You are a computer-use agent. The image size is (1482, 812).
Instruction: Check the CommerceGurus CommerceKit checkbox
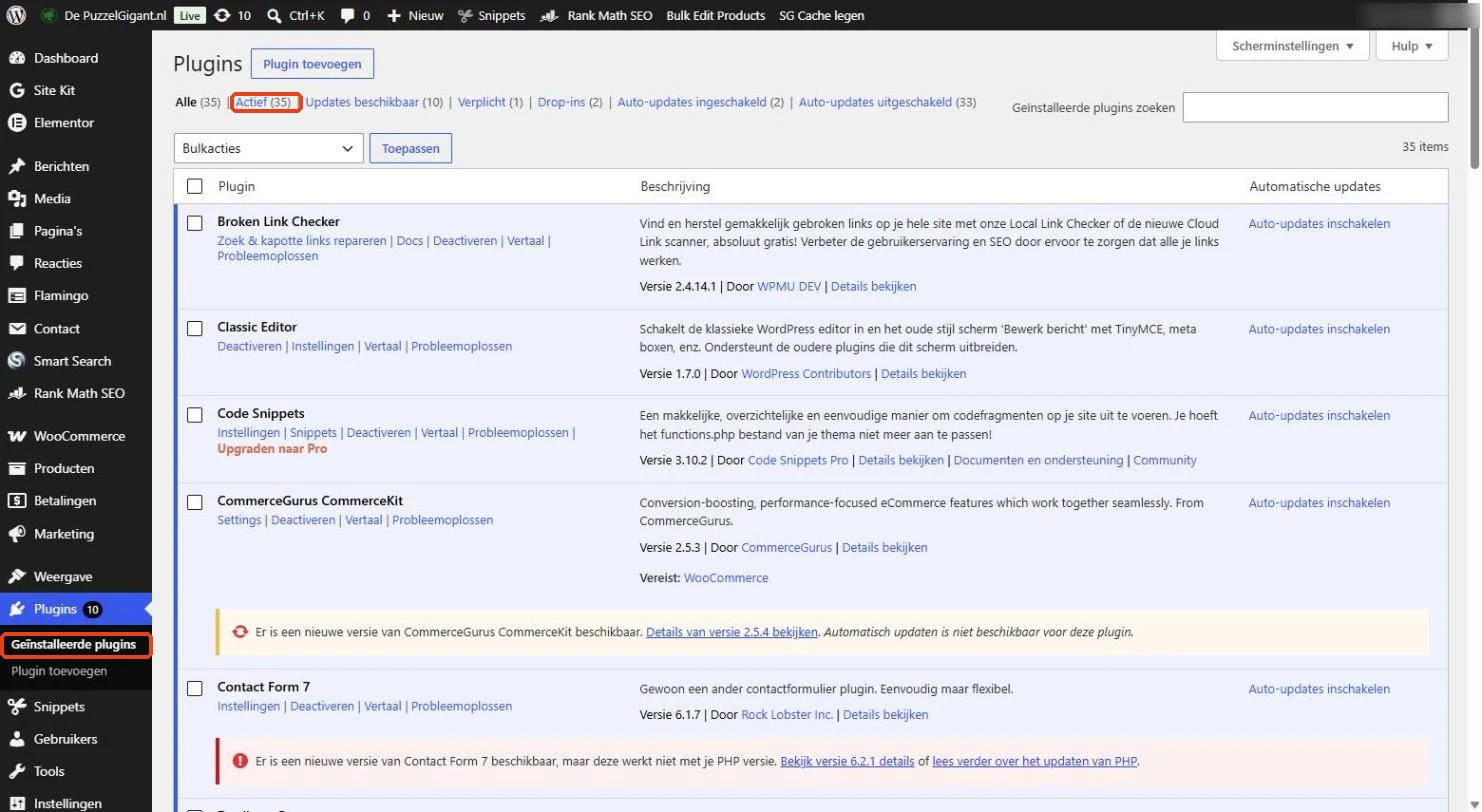click(x=195, y=502)
